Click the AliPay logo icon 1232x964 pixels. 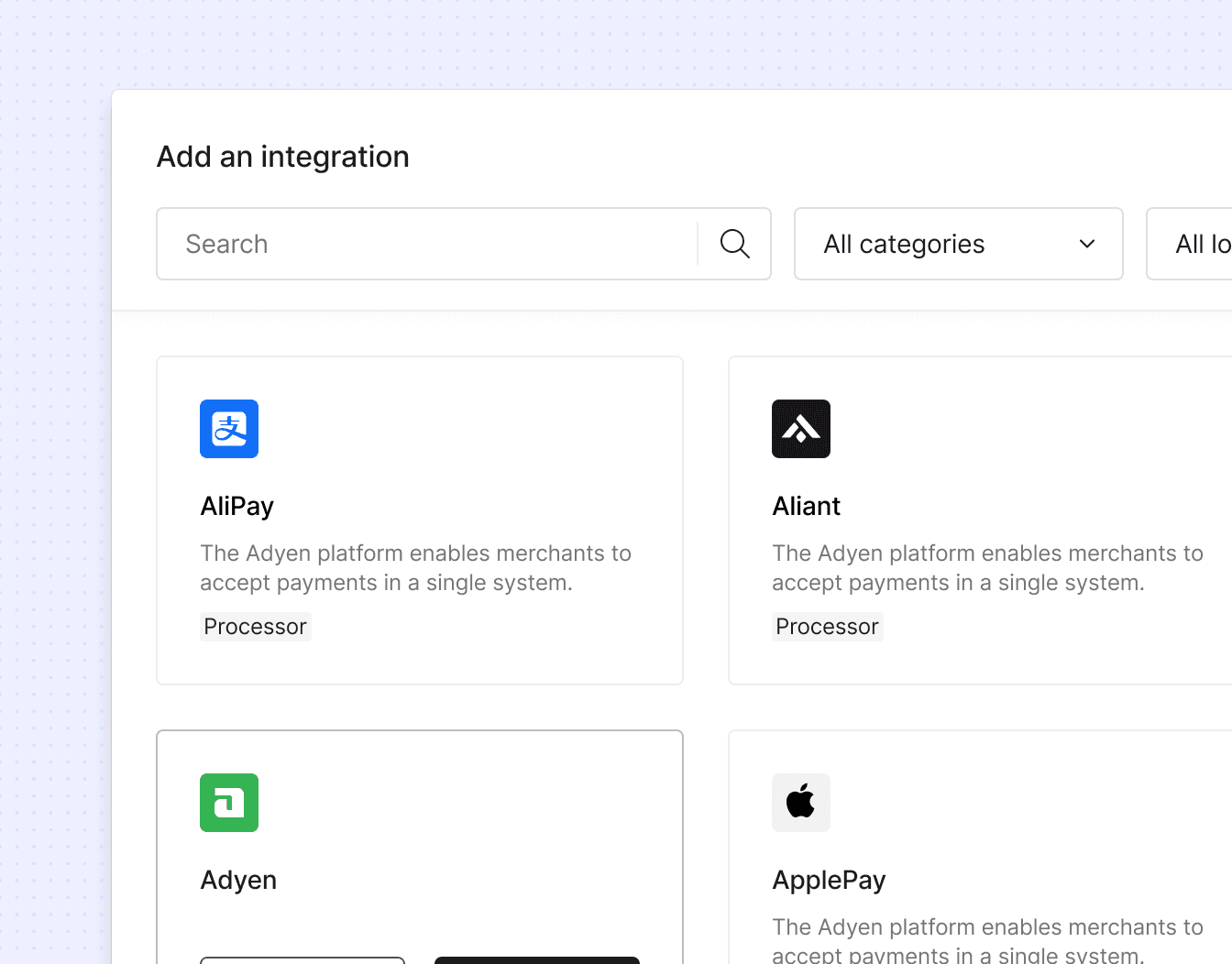[229, 429]
